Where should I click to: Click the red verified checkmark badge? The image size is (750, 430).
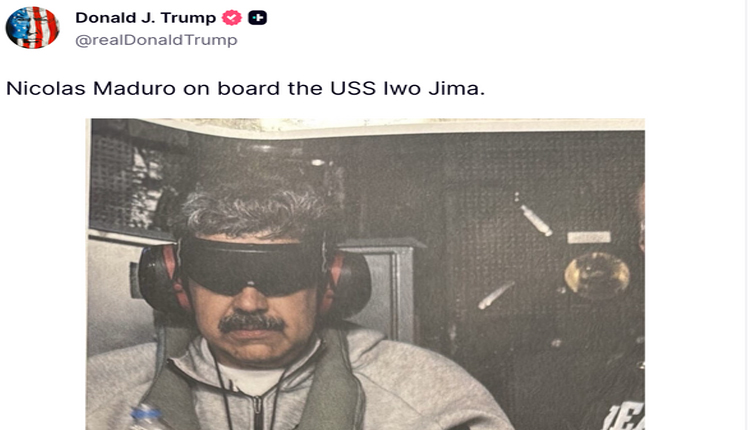pyautogui.click(x=232, y=18)
